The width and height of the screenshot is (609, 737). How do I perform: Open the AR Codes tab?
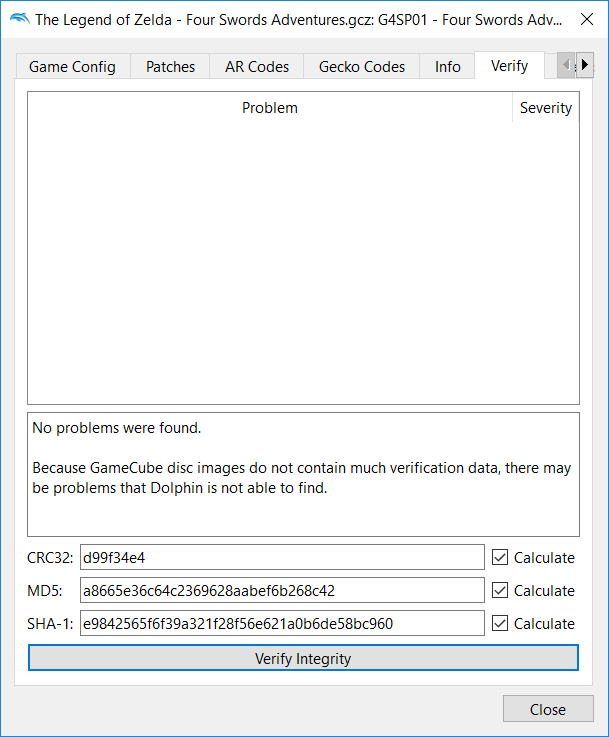point(257,66)
